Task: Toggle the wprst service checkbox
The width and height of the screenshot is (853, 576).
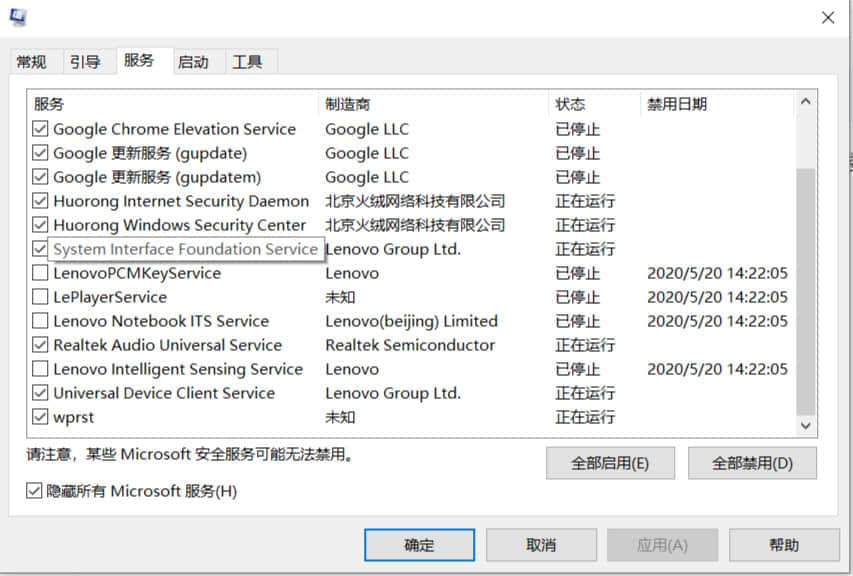Action: pos(40,417)
